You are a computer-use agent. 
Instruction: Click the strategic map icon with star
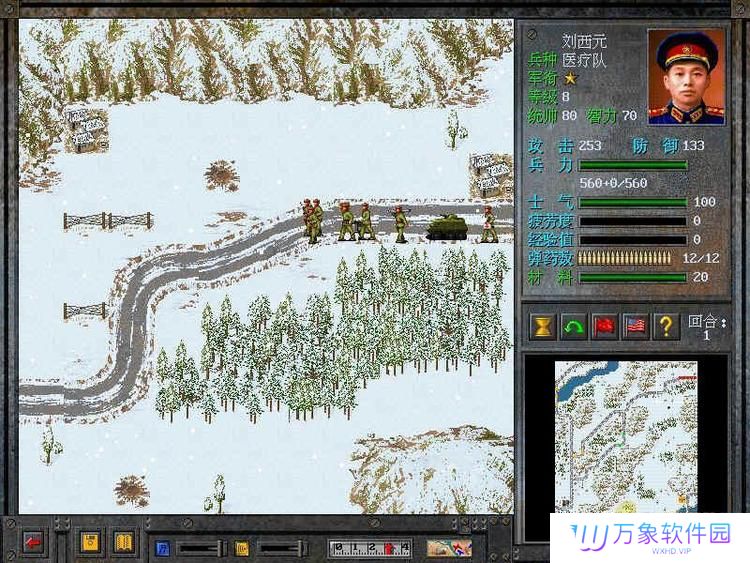(x=449, y=548)
